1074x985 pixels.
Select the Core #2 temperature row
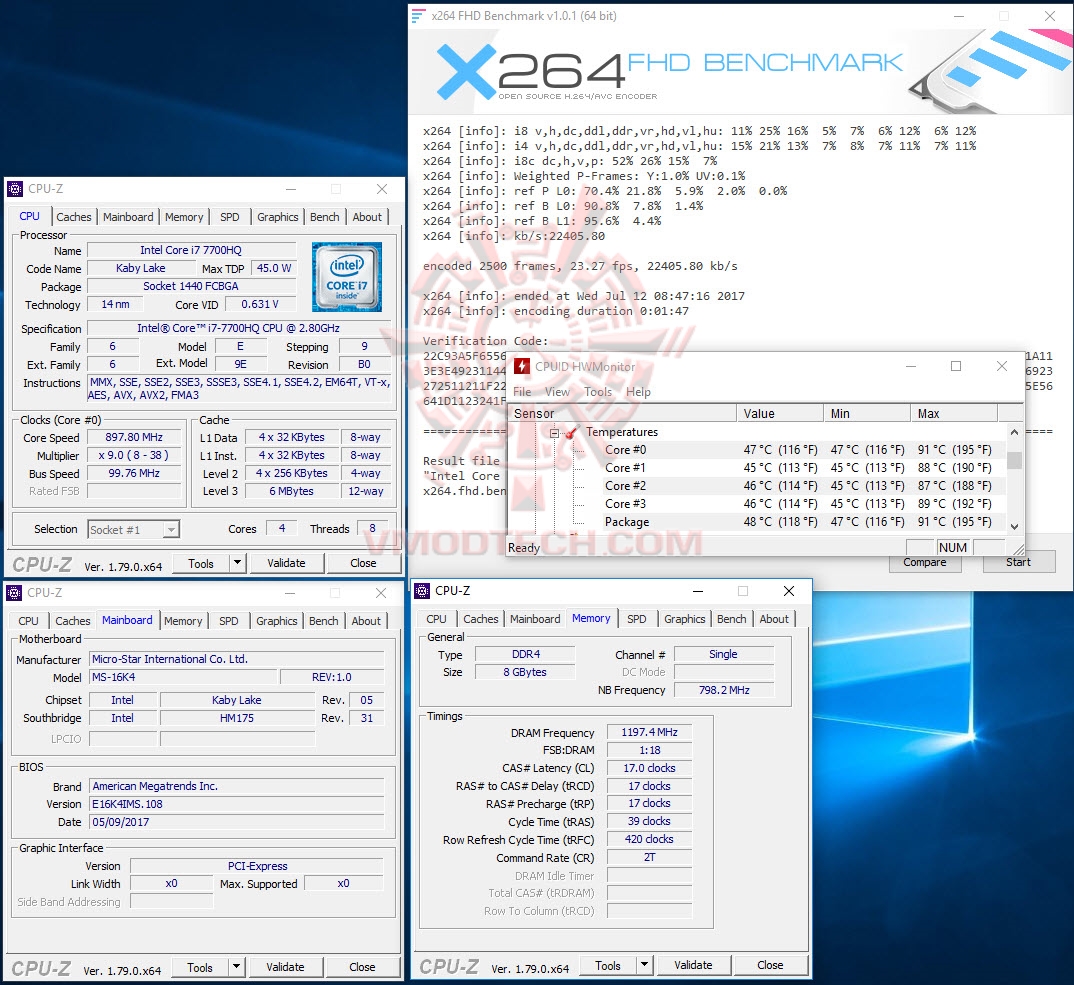758,486
